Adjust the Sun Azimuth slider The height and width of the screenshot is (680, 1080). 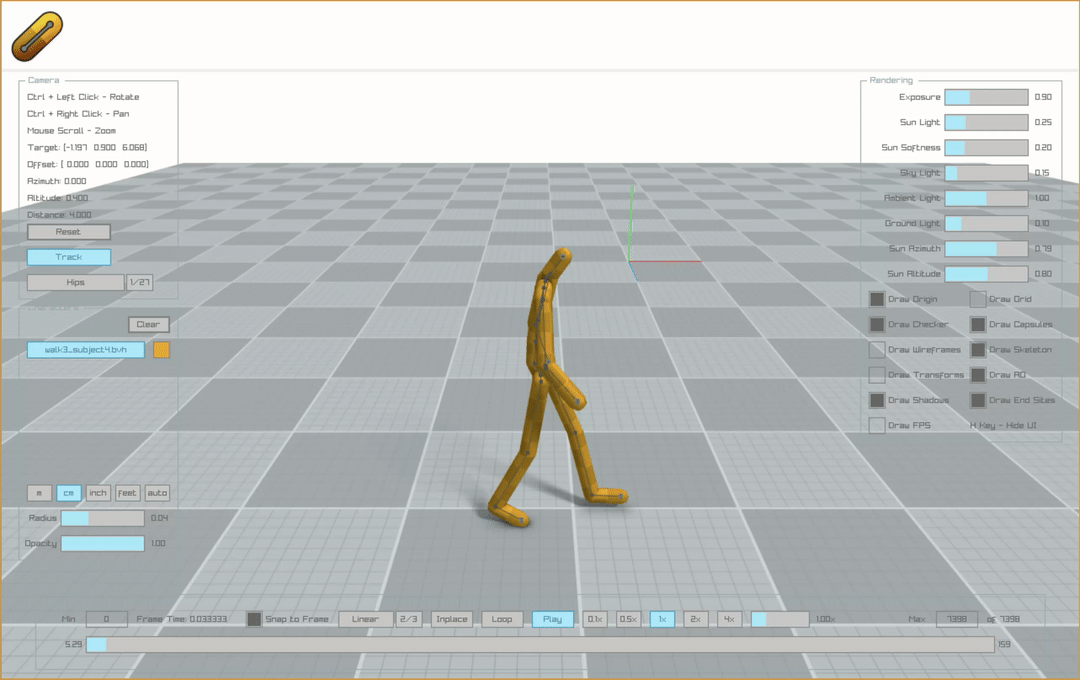[x=986, y=249]
